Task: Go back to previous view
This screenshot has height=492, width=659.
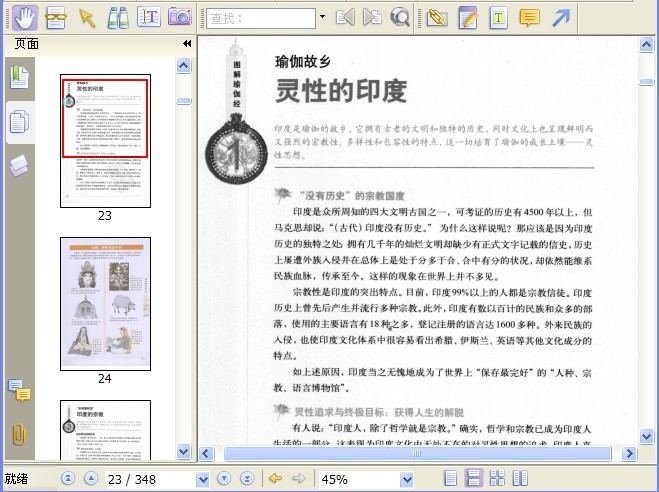Action: coord(275,478)
